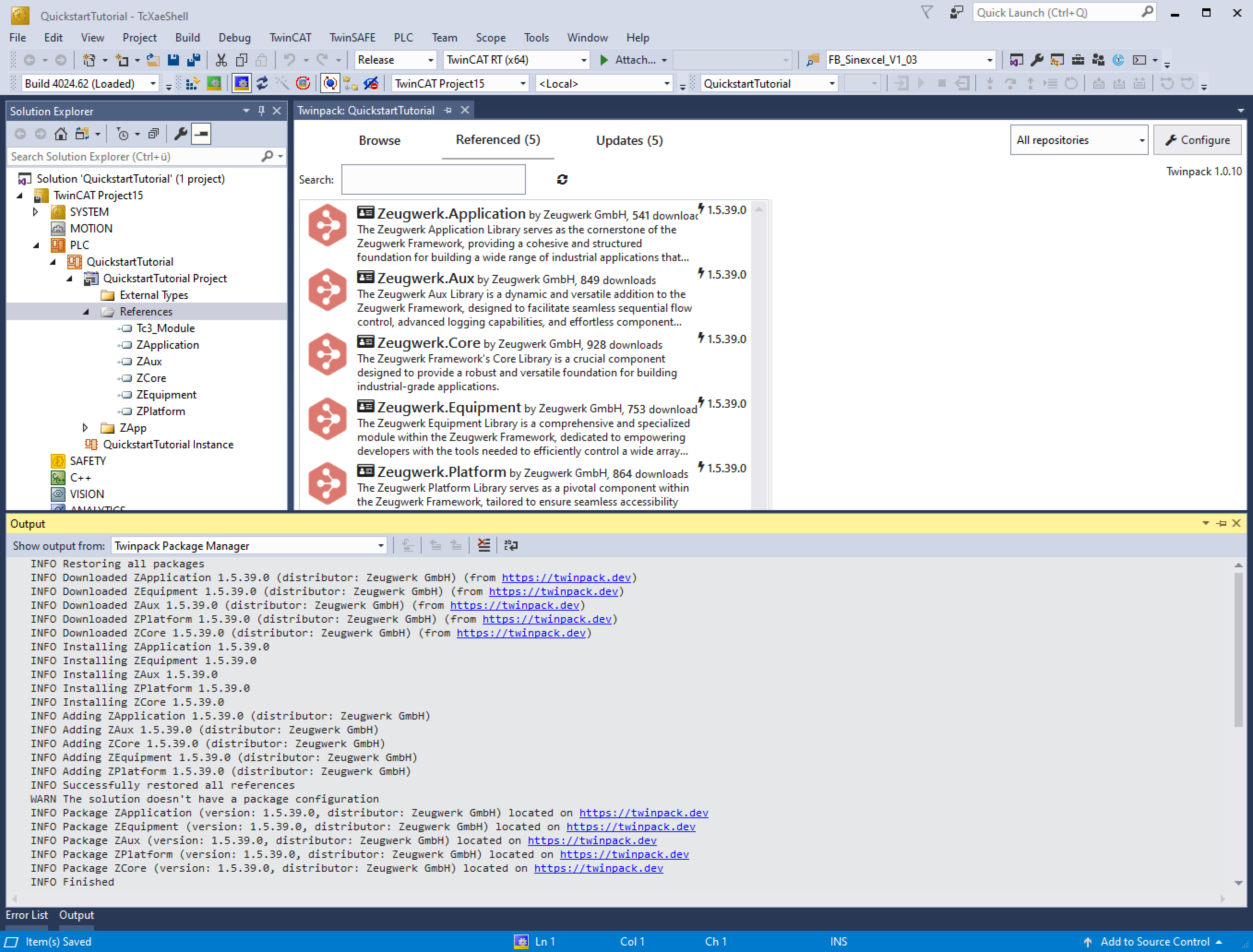Click the Team Explorer icon in main toolbar
This screenshot has width=1253, height=952.
click(1098, 59)
